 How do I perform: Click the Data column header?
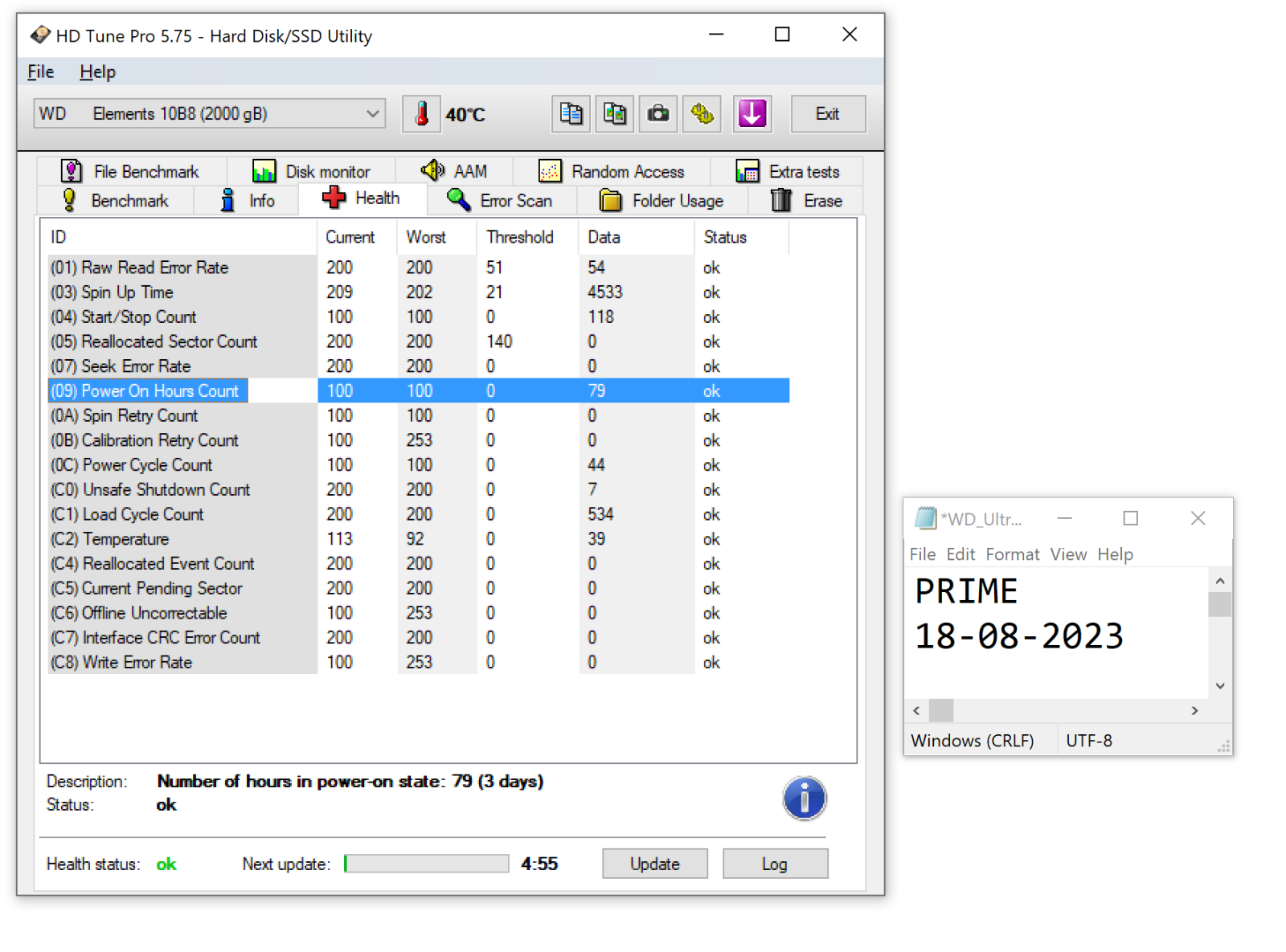636,237
